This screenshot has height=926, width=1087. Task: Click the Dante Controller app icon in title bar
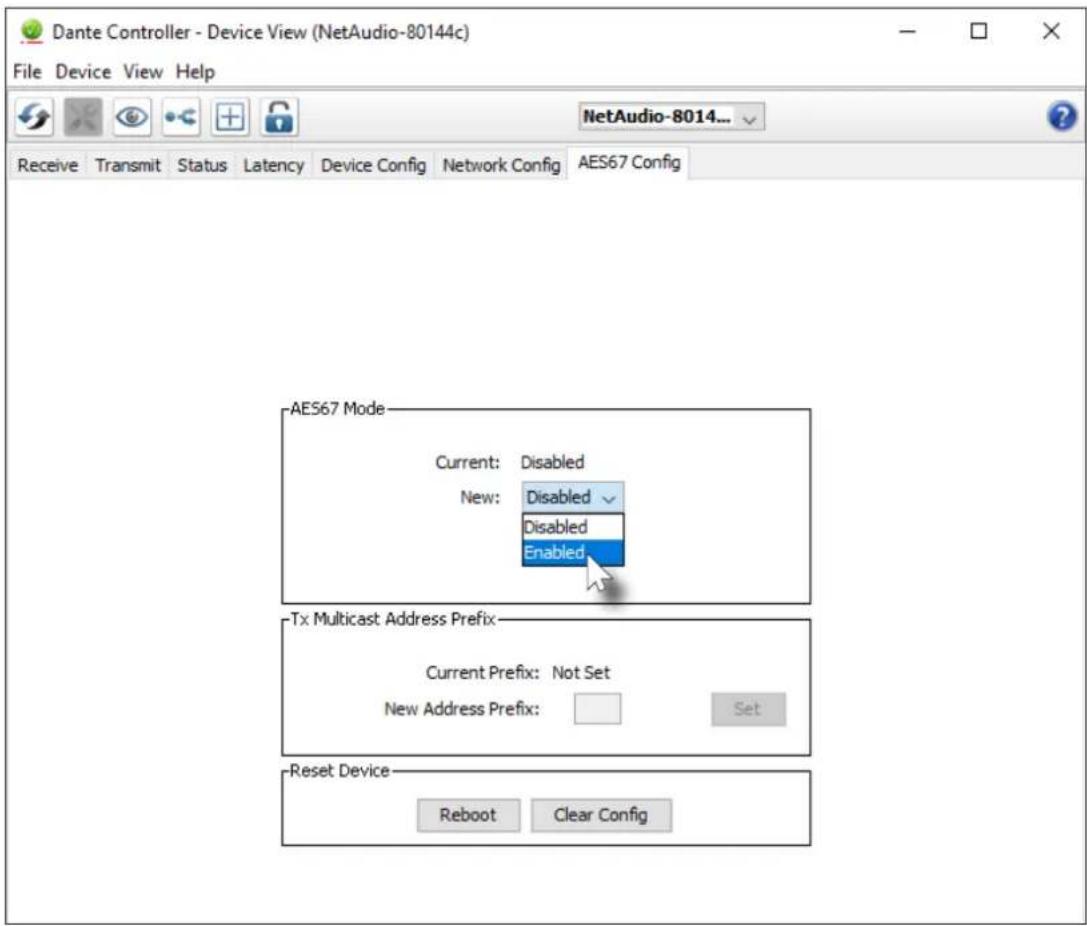31,32
